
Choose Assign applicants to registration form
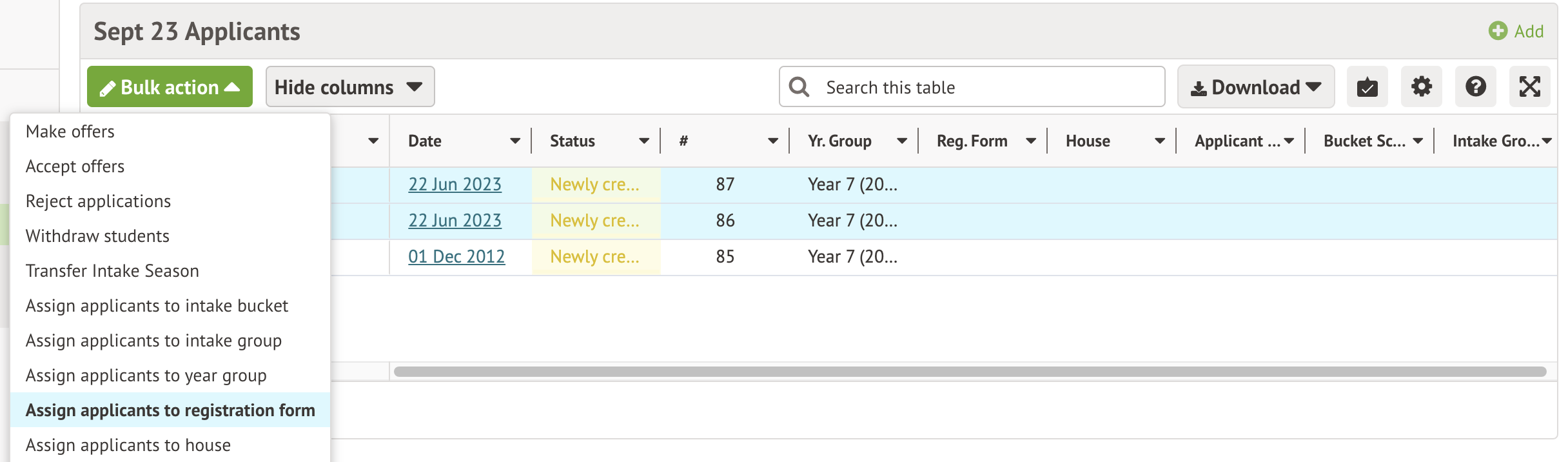(x=170, y=410)
